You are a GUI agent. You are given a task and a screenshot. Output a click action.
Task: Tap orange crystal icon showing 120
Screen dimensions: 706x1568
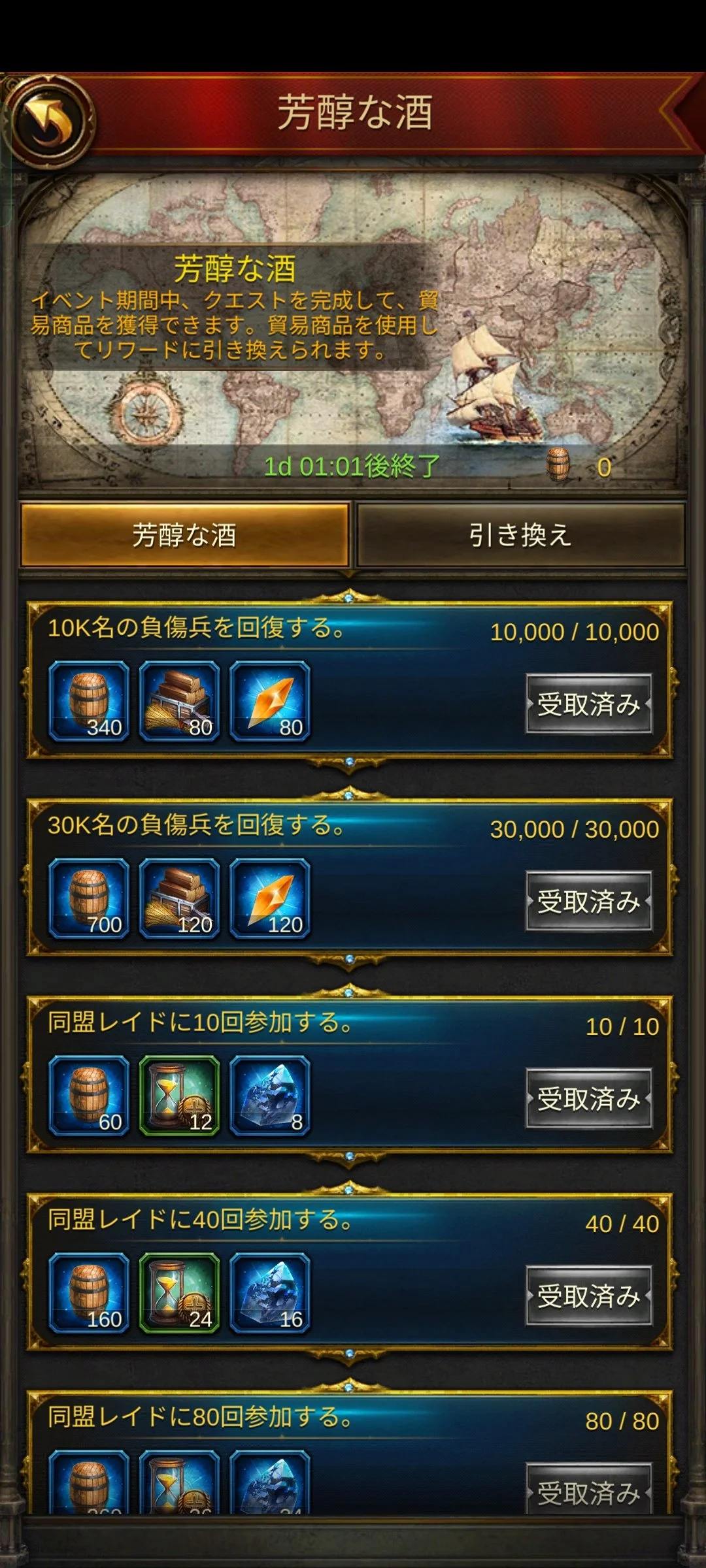coord(269,898)
